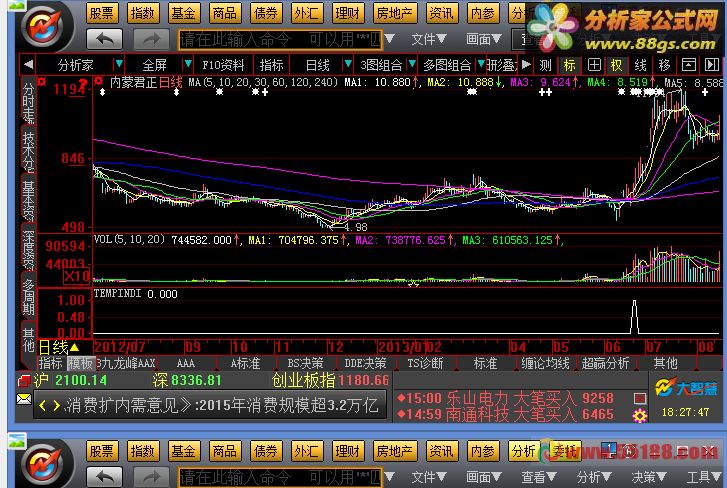Open the 画面 dropdown menu in top window

tap(484, 39)
